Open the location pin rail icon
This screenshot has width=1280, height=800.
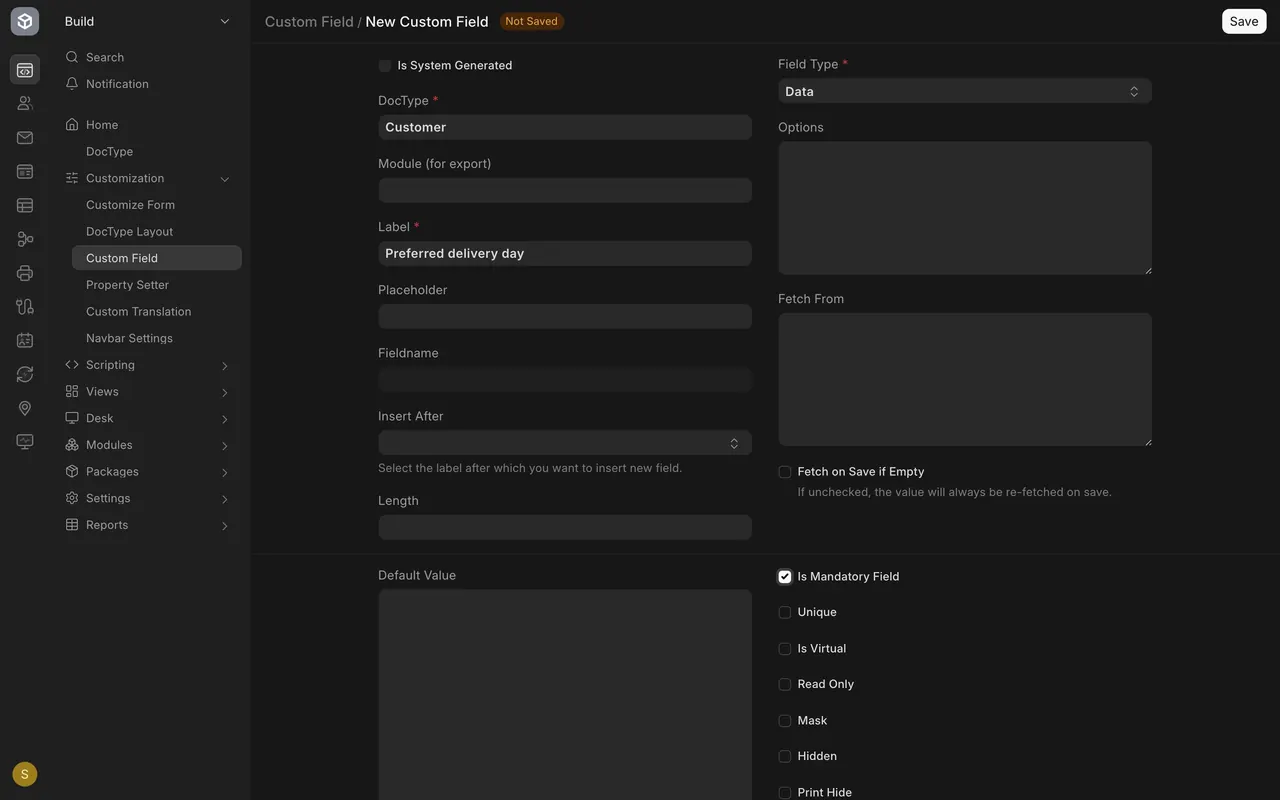[25, 408]
